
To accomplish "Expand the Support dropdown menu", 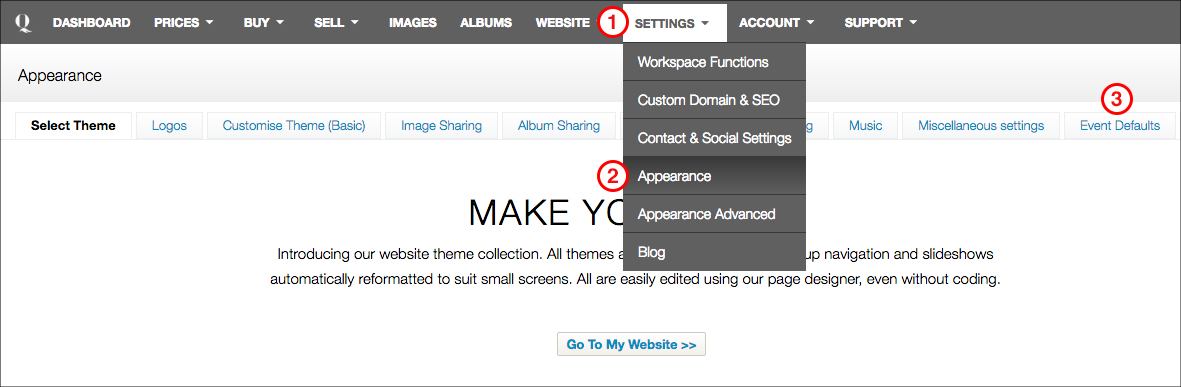I will click(x=880, y=23).
